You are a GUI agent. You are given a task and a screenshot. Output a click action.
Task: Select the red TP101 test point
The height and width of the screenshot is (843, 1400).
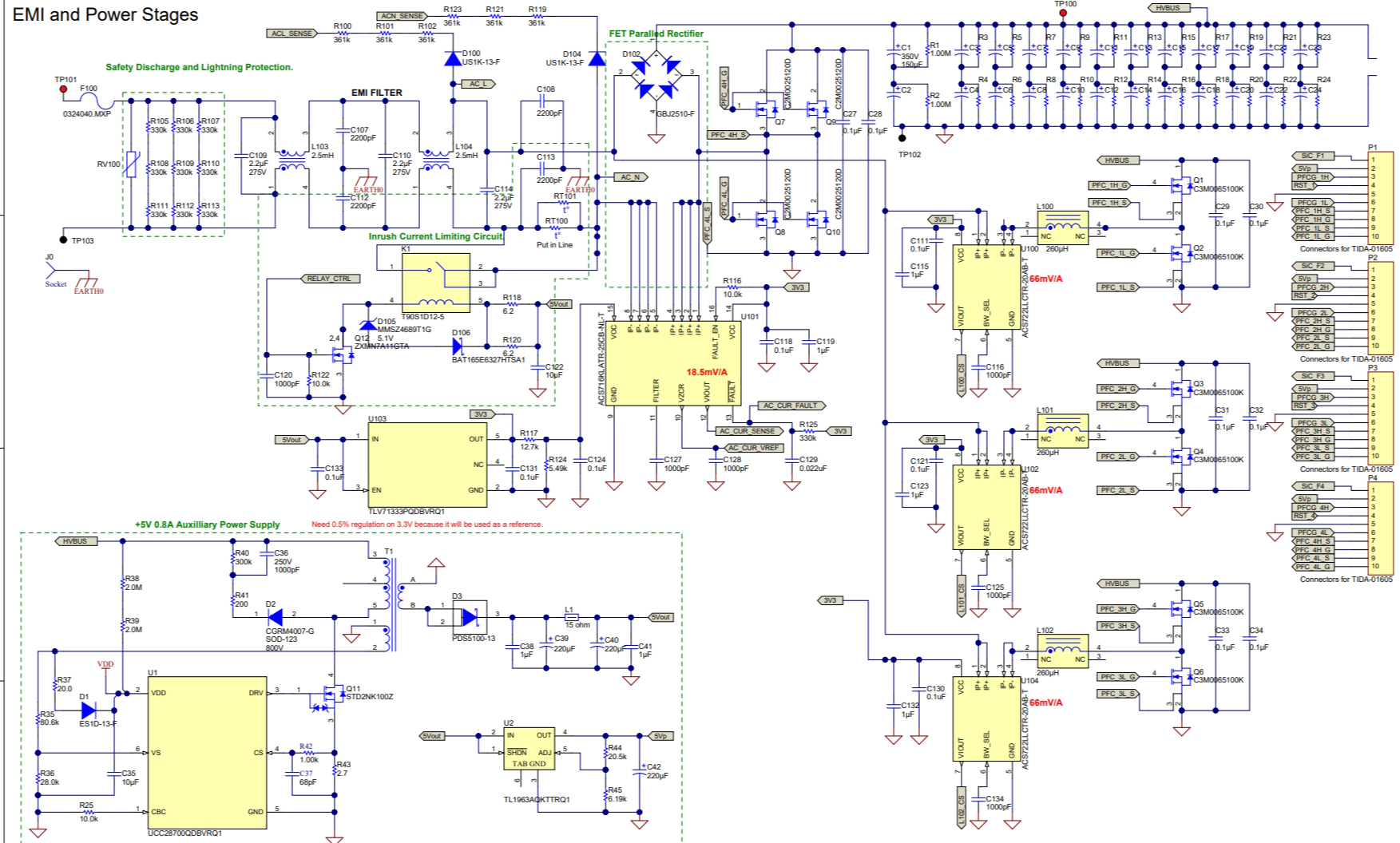(64, 90)
